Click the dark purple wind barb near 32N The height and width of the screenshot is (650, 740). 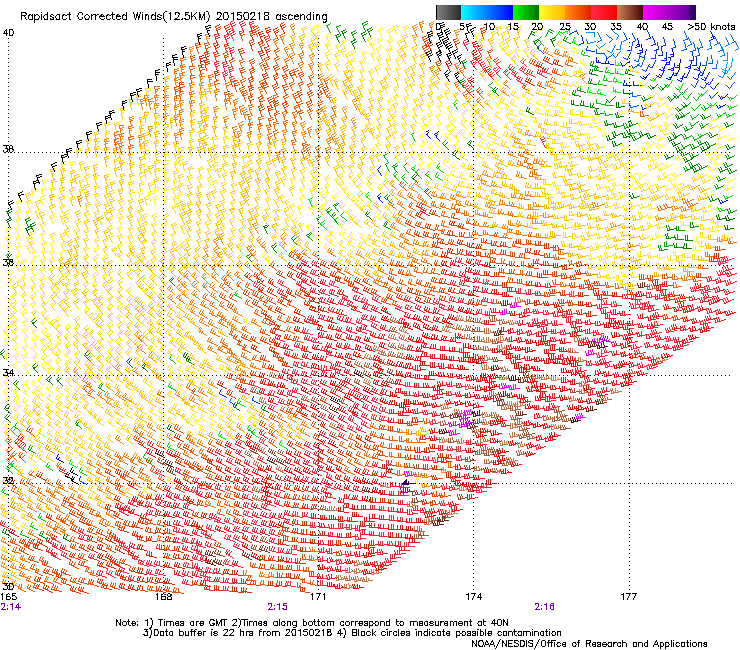click(x=408, y=483)
